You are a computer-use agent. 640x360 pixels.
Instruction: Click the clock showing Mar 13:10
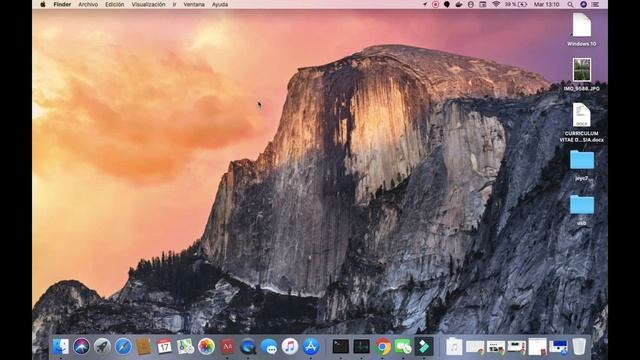pyautogui.click(x=547, y=4)
